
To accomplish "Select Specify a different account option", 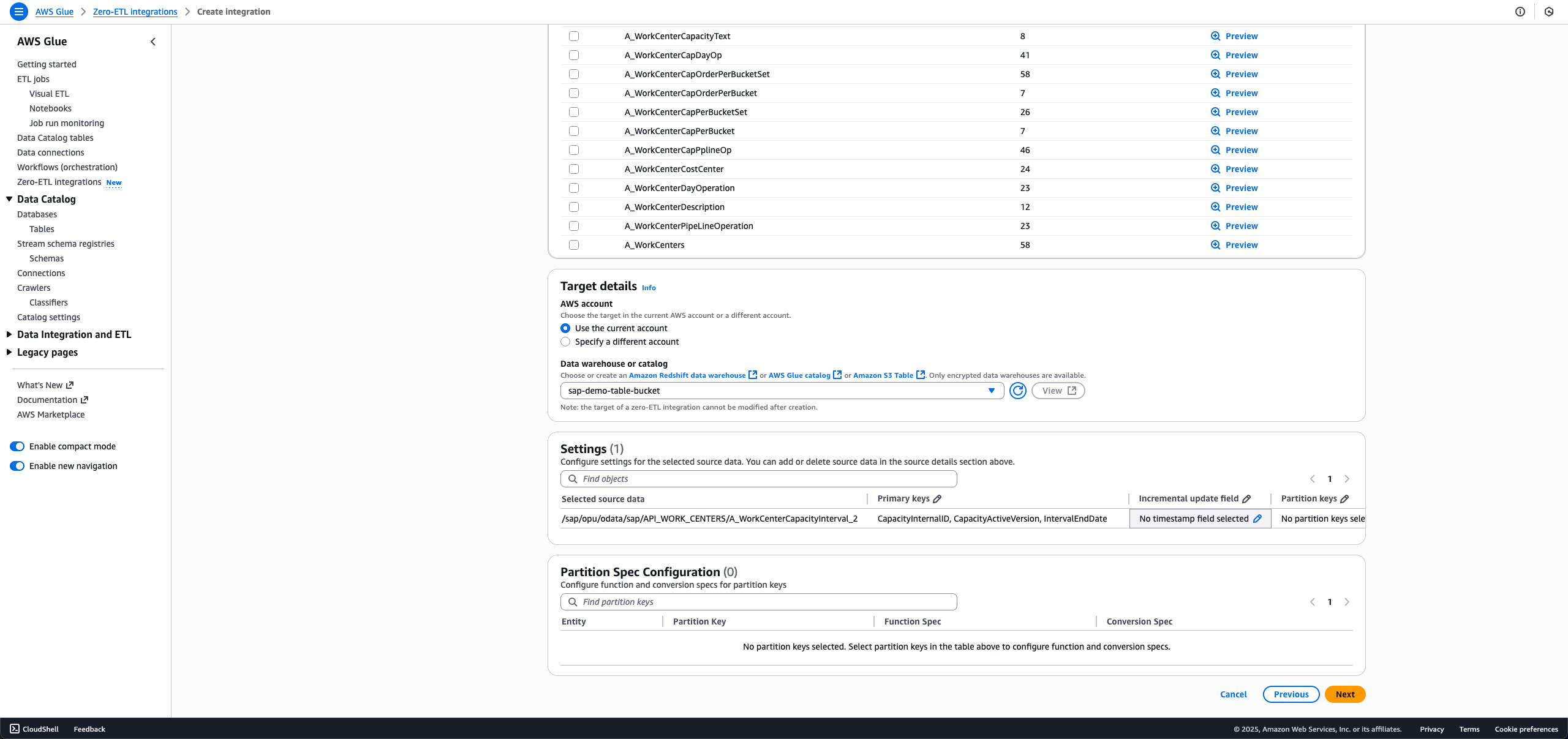I will (x=565, y=342).
